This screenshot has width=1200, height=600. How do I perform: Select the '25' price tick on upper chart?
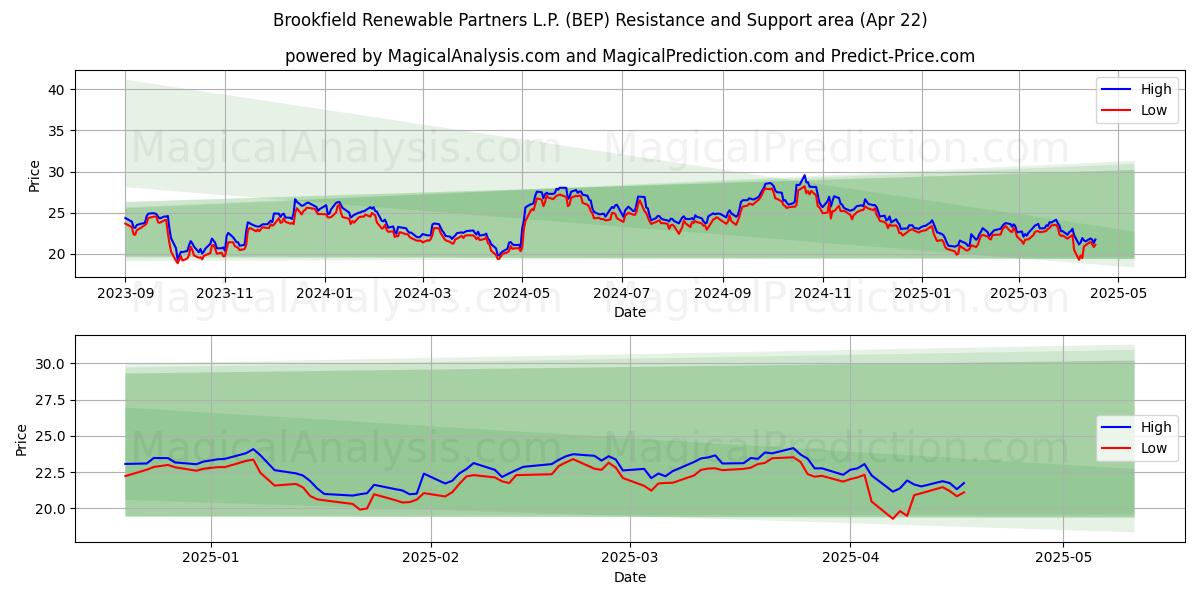pos(58,213)
